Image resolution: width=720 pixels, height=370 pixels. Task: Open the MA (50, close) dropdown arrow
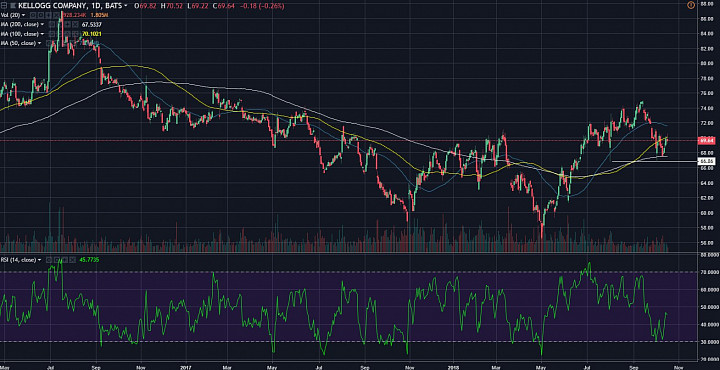39,43
